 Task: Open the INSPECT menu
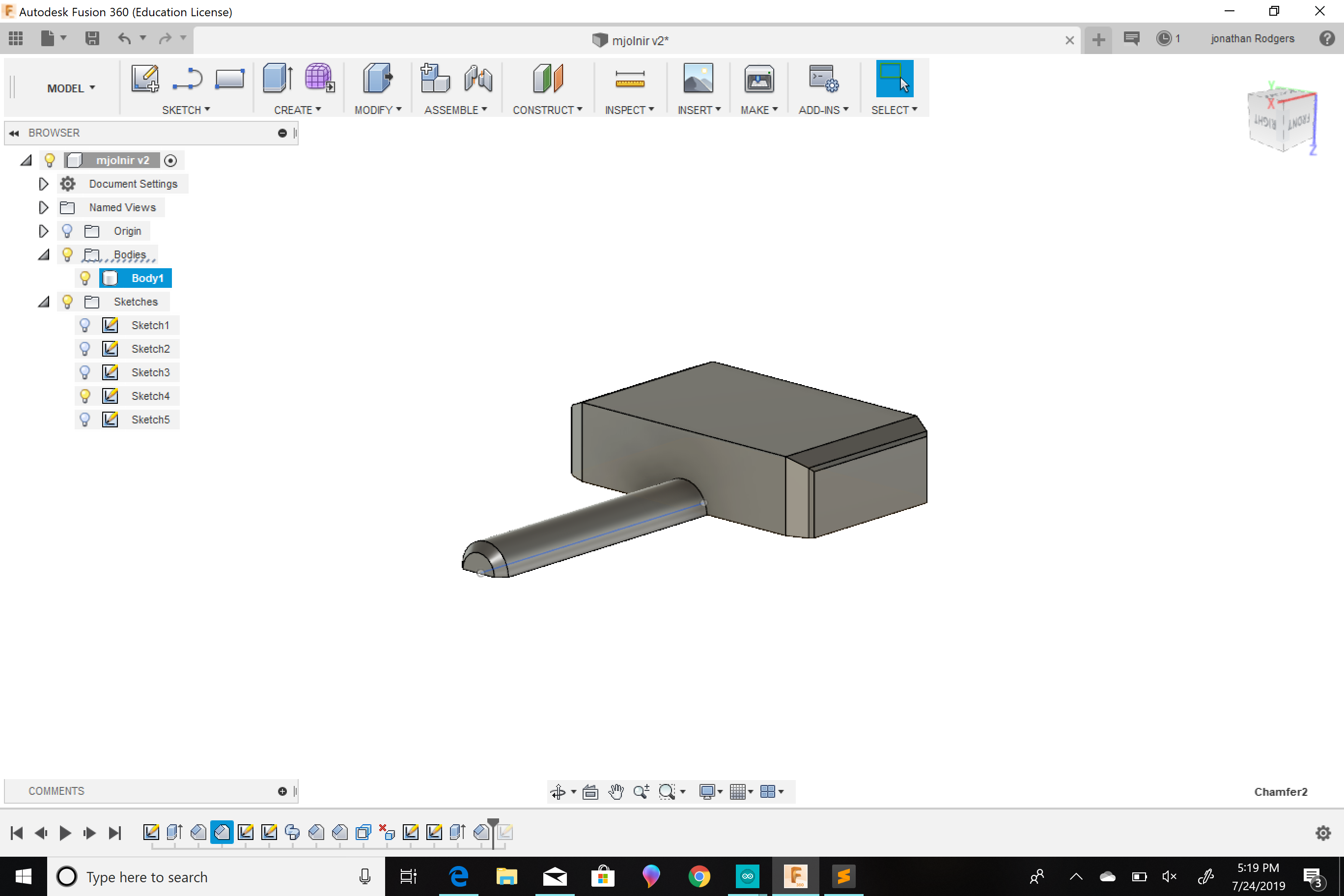click(629, 110)
